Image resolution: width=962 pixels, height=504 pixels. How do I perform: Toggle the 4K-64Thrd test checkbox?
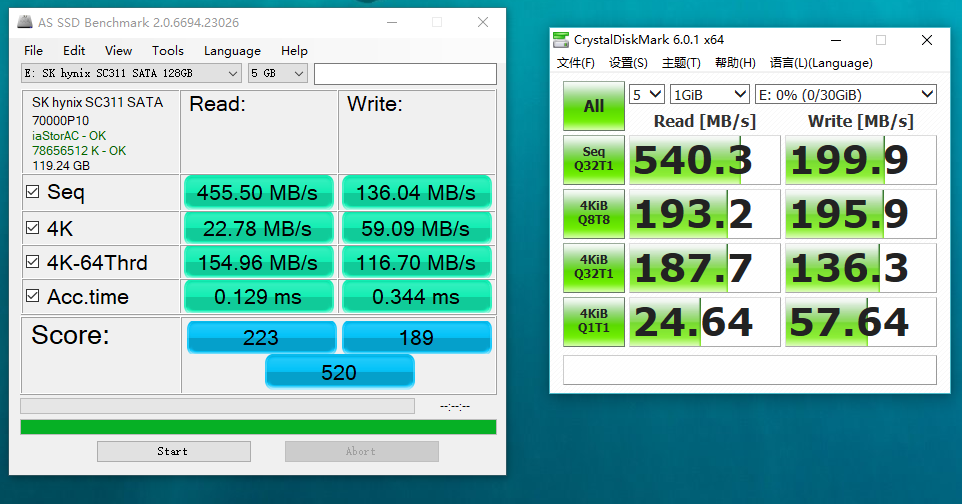33,262
